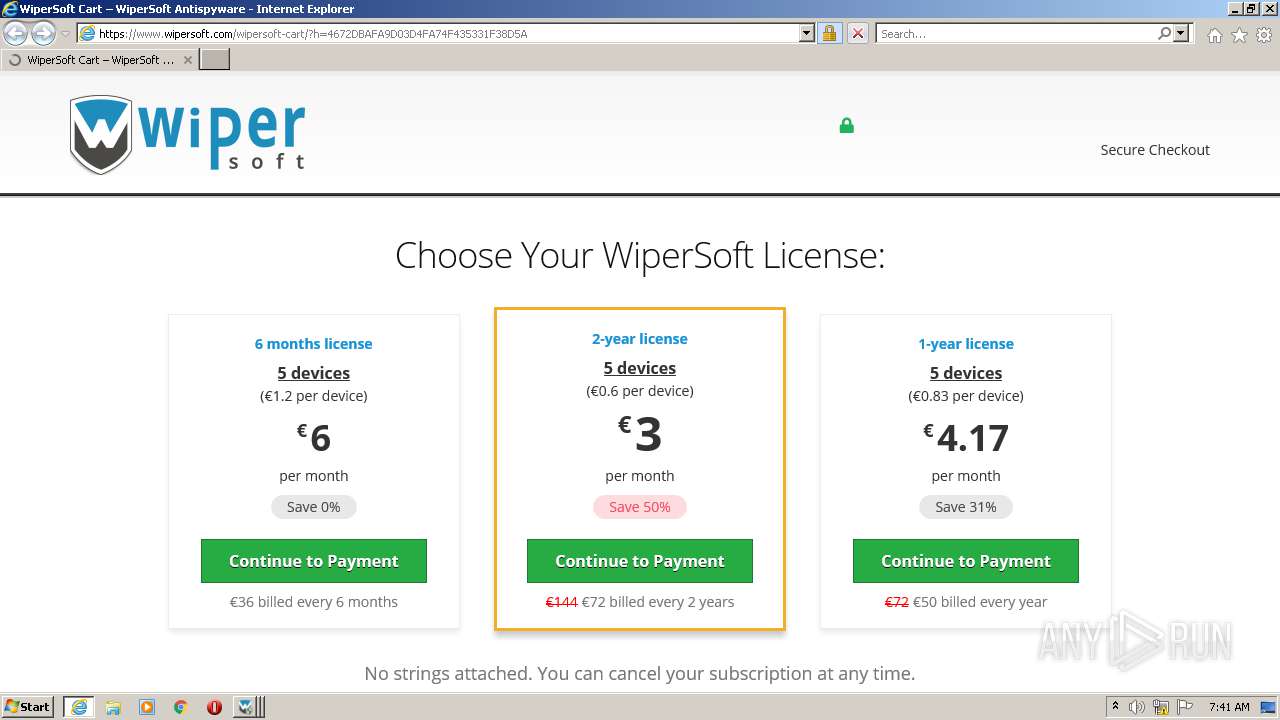Image resolution: width=1280 pixels, height=720 pixels.
Task: Open the Windows Start menu
Action: click(28, 707)
